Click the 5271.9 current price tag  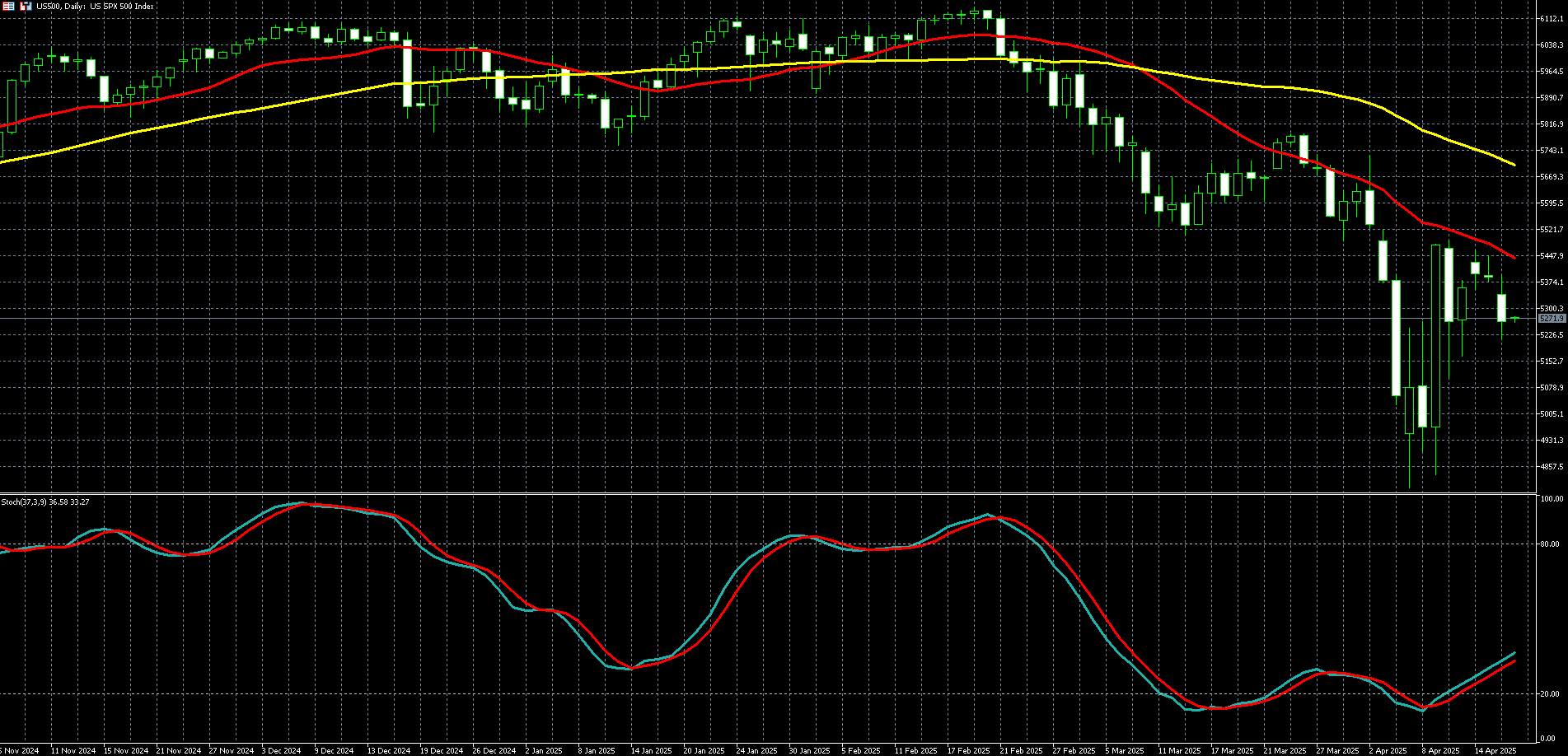pyautogui.click(x=1552, y=318)
